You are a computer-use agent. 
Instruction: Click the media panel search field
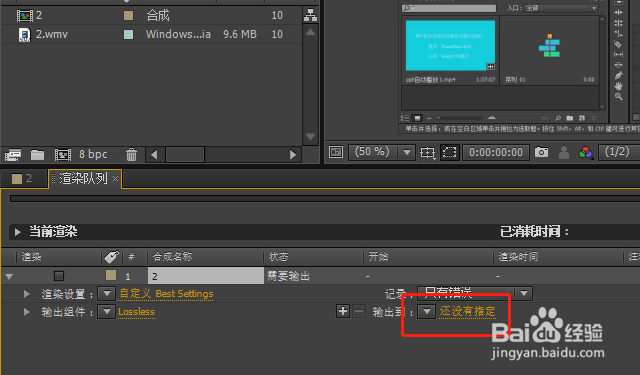(449, 8)
